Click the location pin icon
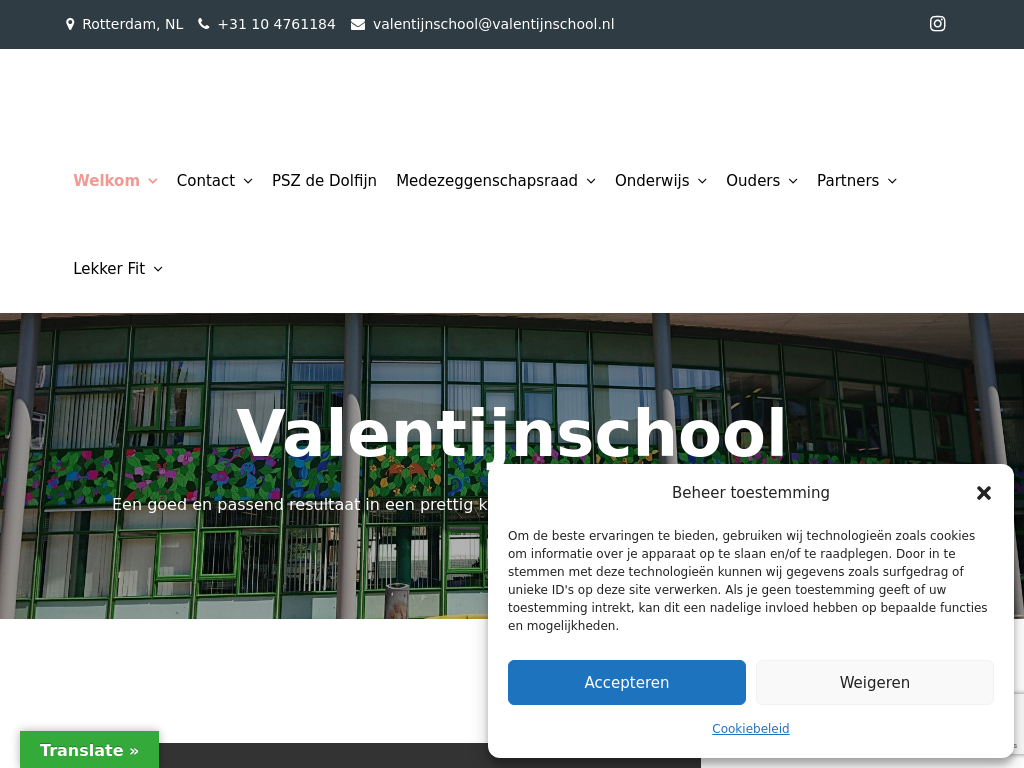1024x768 pixels. click(70, 24)
